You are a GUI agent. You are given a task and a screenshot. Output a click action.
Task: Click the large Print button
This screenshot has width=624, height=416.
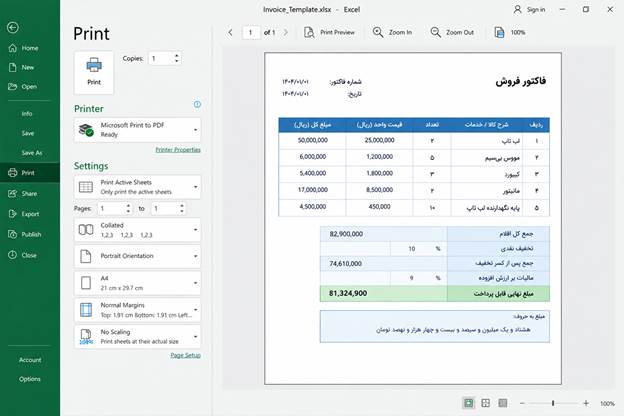94,72
